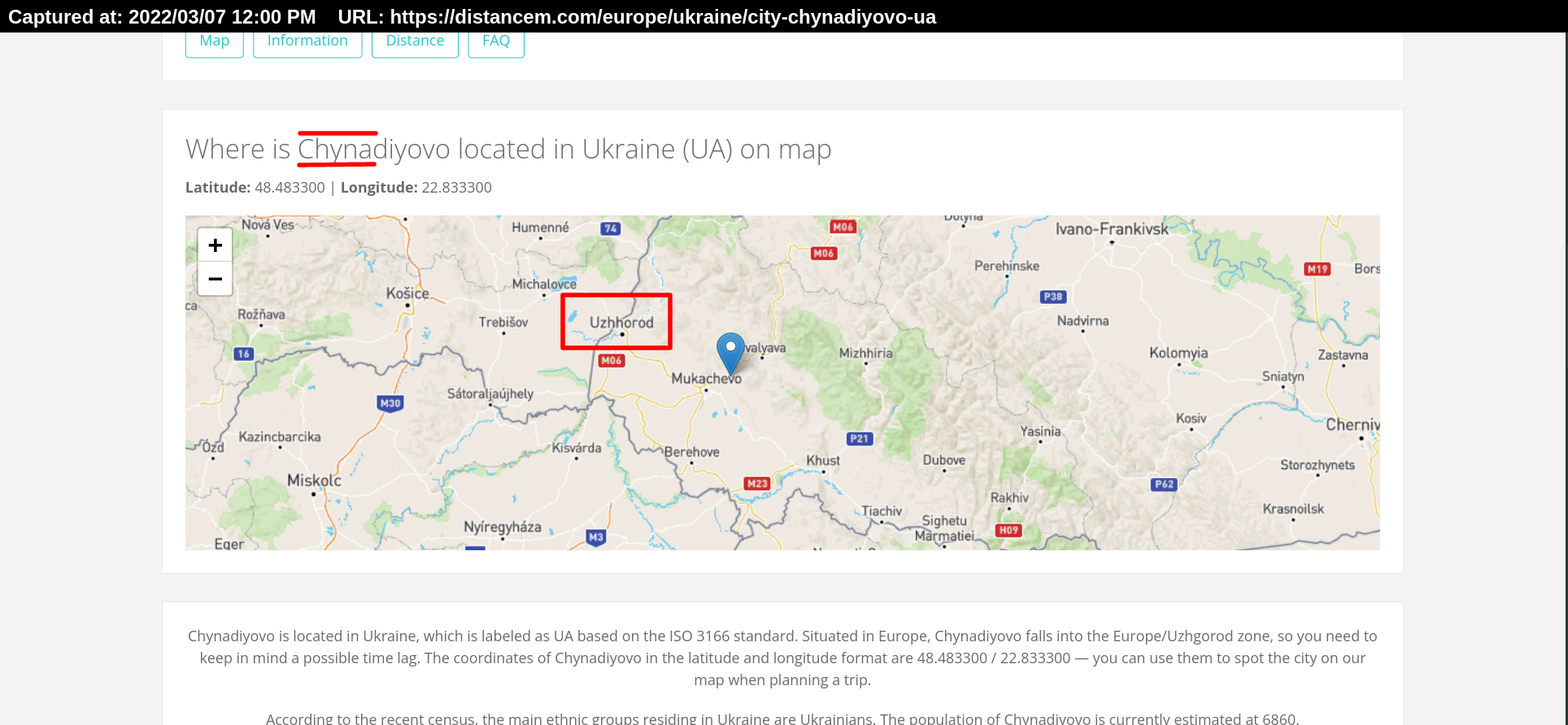Click the Longitude value 22.833300
Screen dimensions: 1568x725
(x=456, y=188)
